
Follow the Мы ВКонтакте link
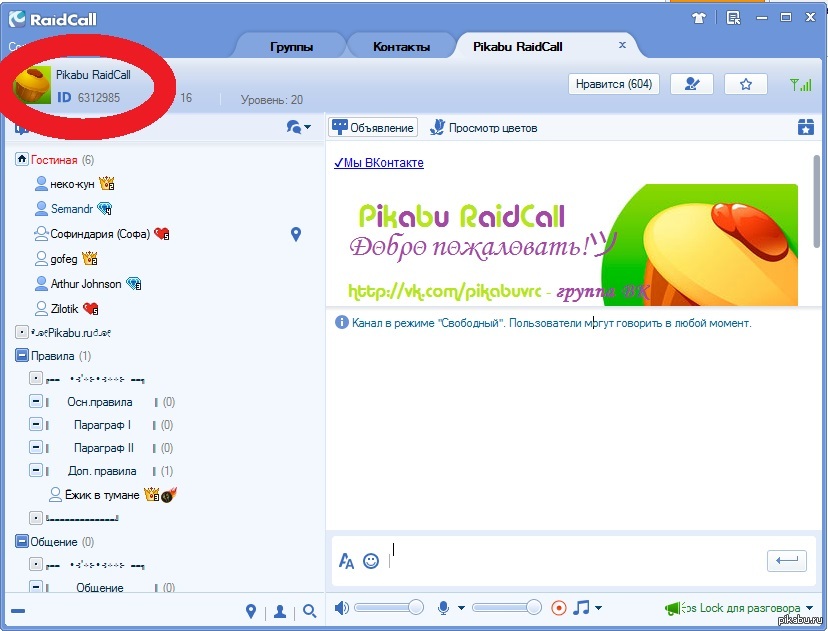[379, 163]
